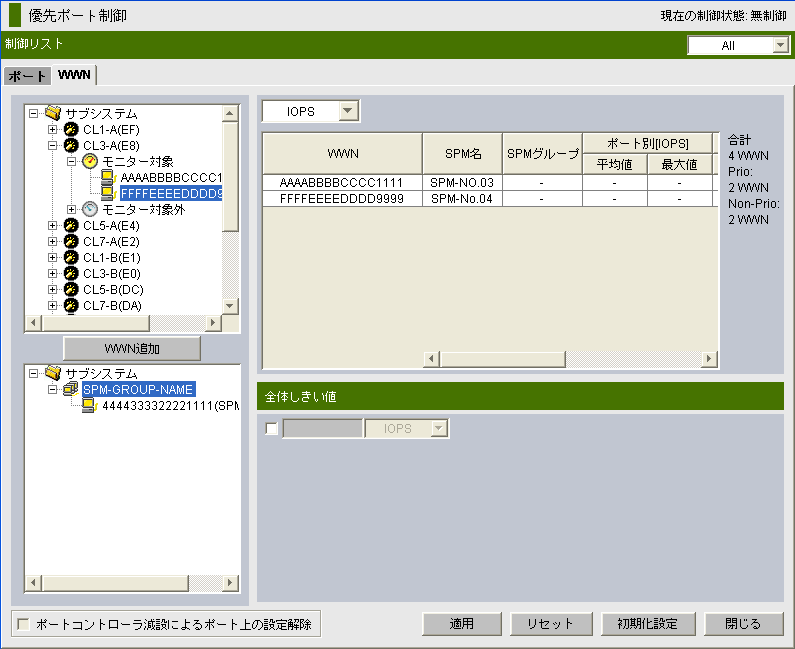This screenshot has width=795, height=649.
Task: Click the upper tree scroll down arrow
Action: [x=230, y=305]
